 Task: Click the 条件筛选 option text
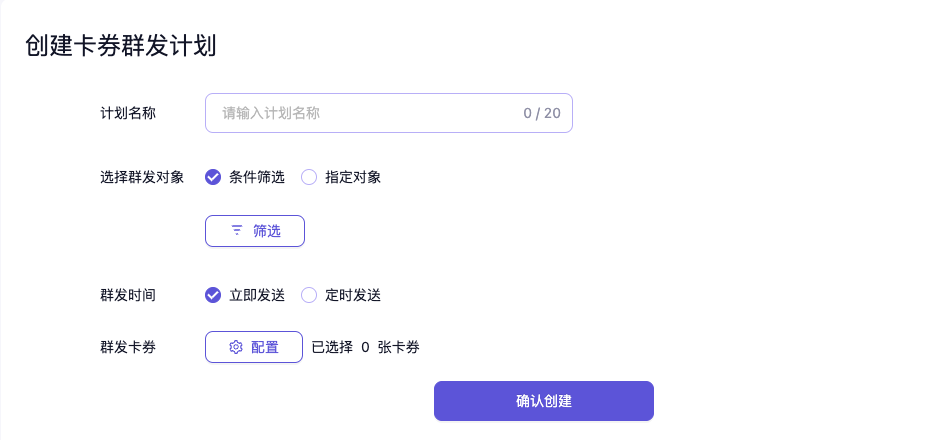point(257,177)
